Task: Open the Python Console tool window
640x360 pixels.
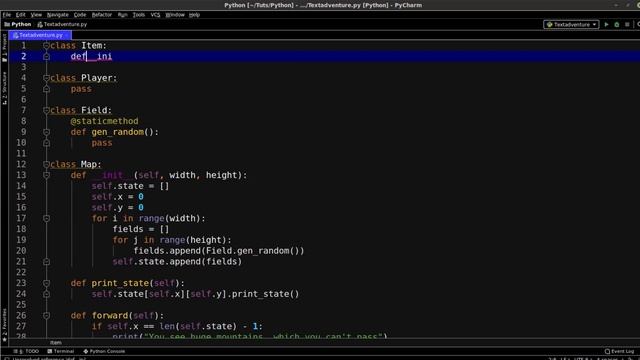Action: [104, 351]
